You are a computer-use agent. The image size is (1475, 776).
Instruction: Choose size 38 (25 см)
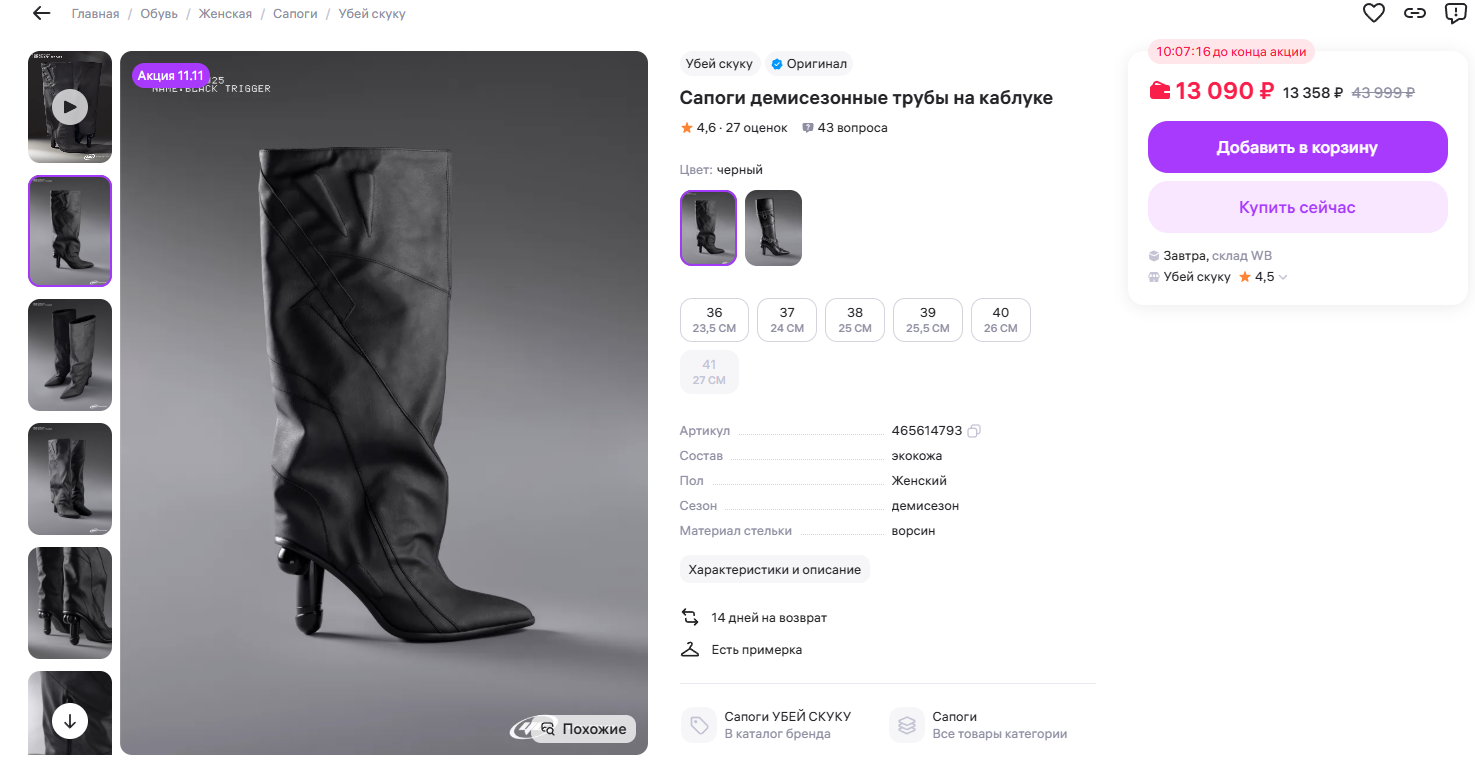pyautogui.click(x=855, y=320)
